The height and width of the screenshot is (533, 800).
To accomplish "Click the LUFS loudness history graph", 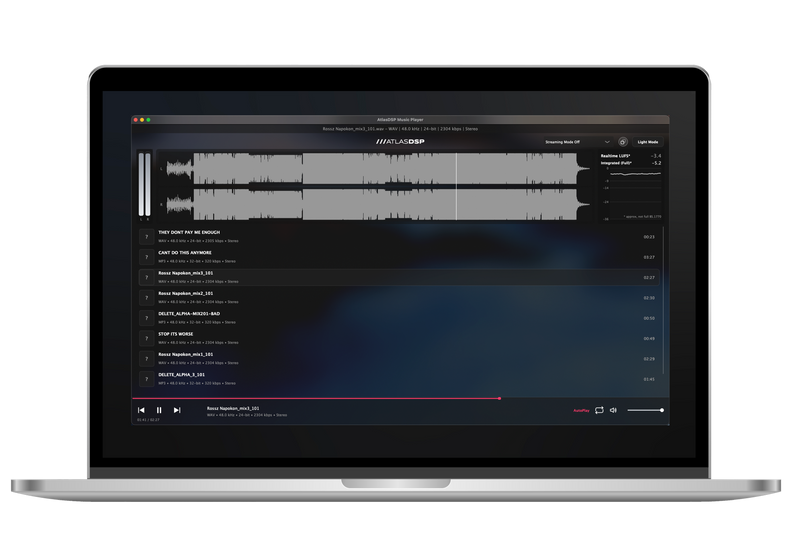I will 633,194.
